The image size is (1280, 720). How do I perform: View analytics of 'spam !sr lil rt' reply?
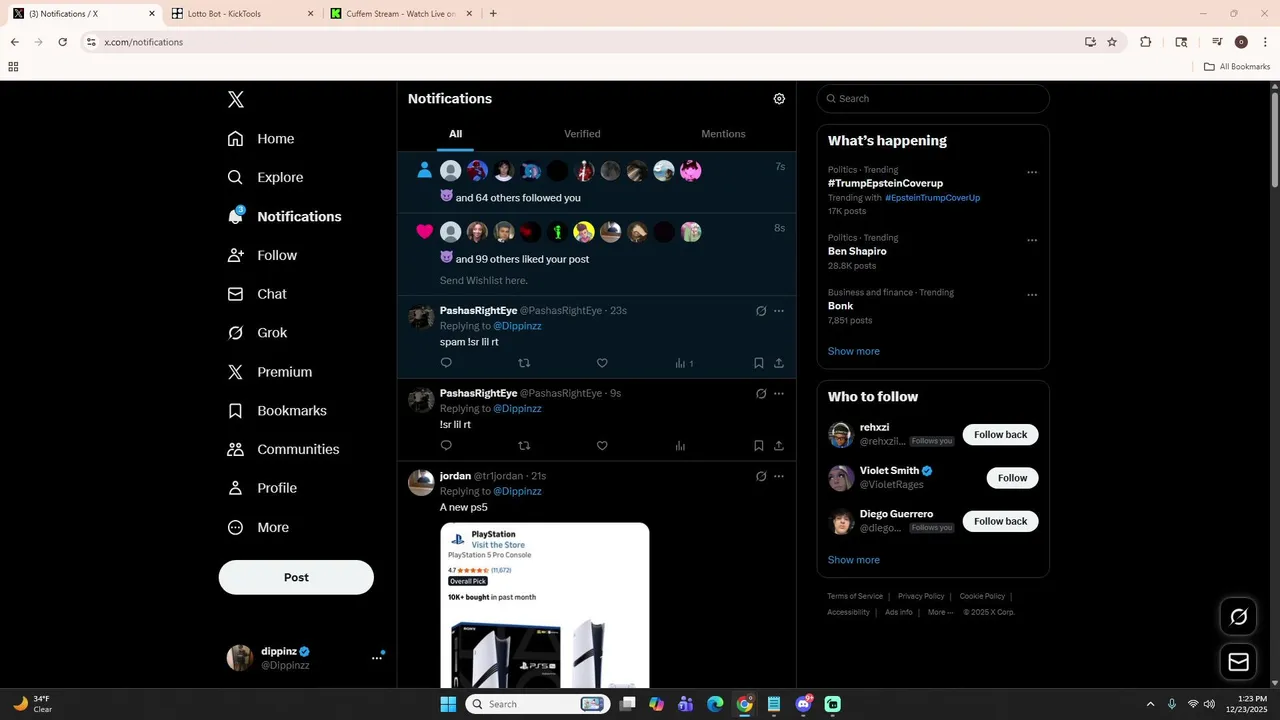click(684, 363)
